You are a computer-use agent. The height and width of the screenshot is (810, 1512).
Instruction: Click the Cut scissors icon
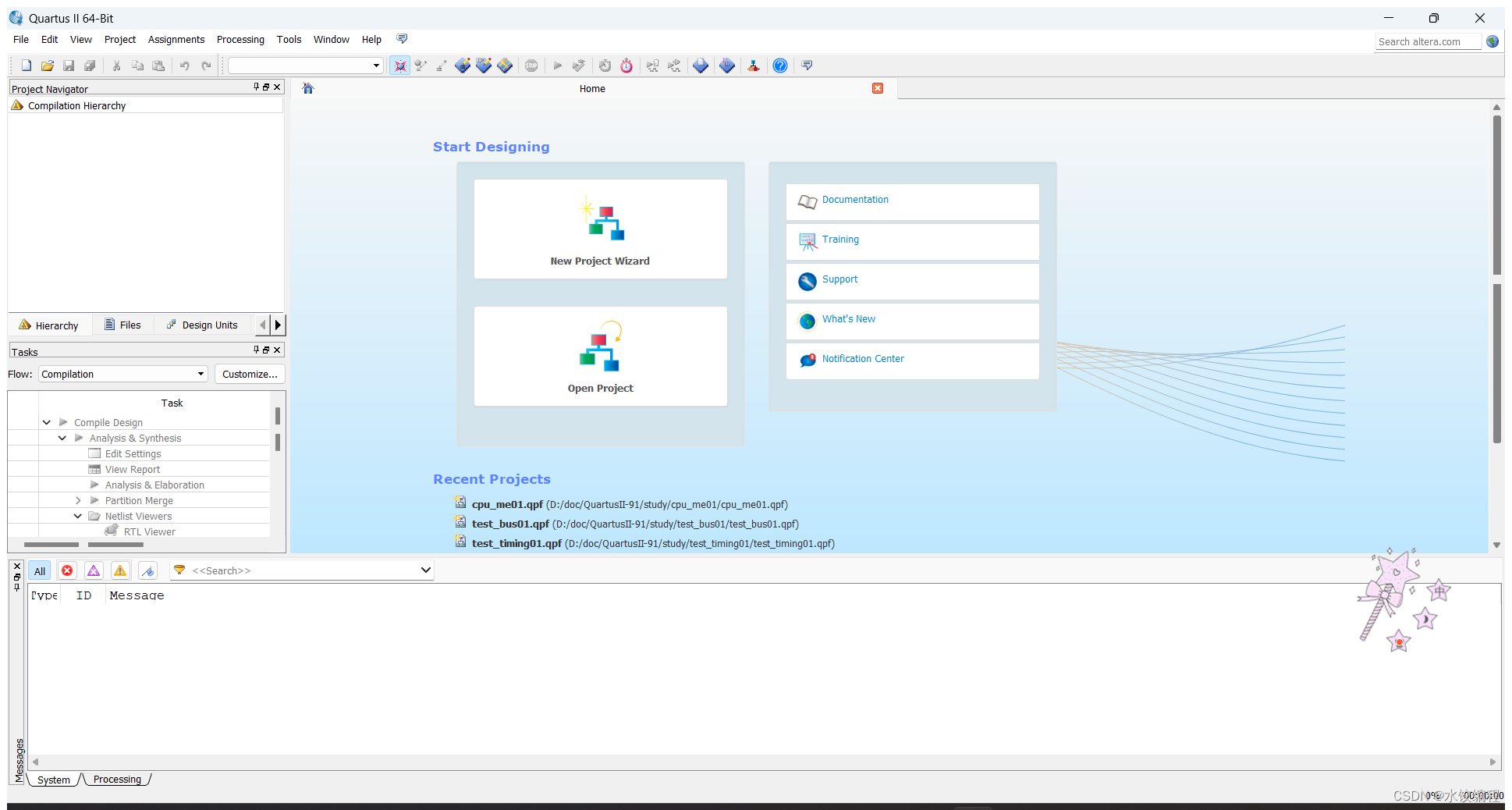click(116, 66)
